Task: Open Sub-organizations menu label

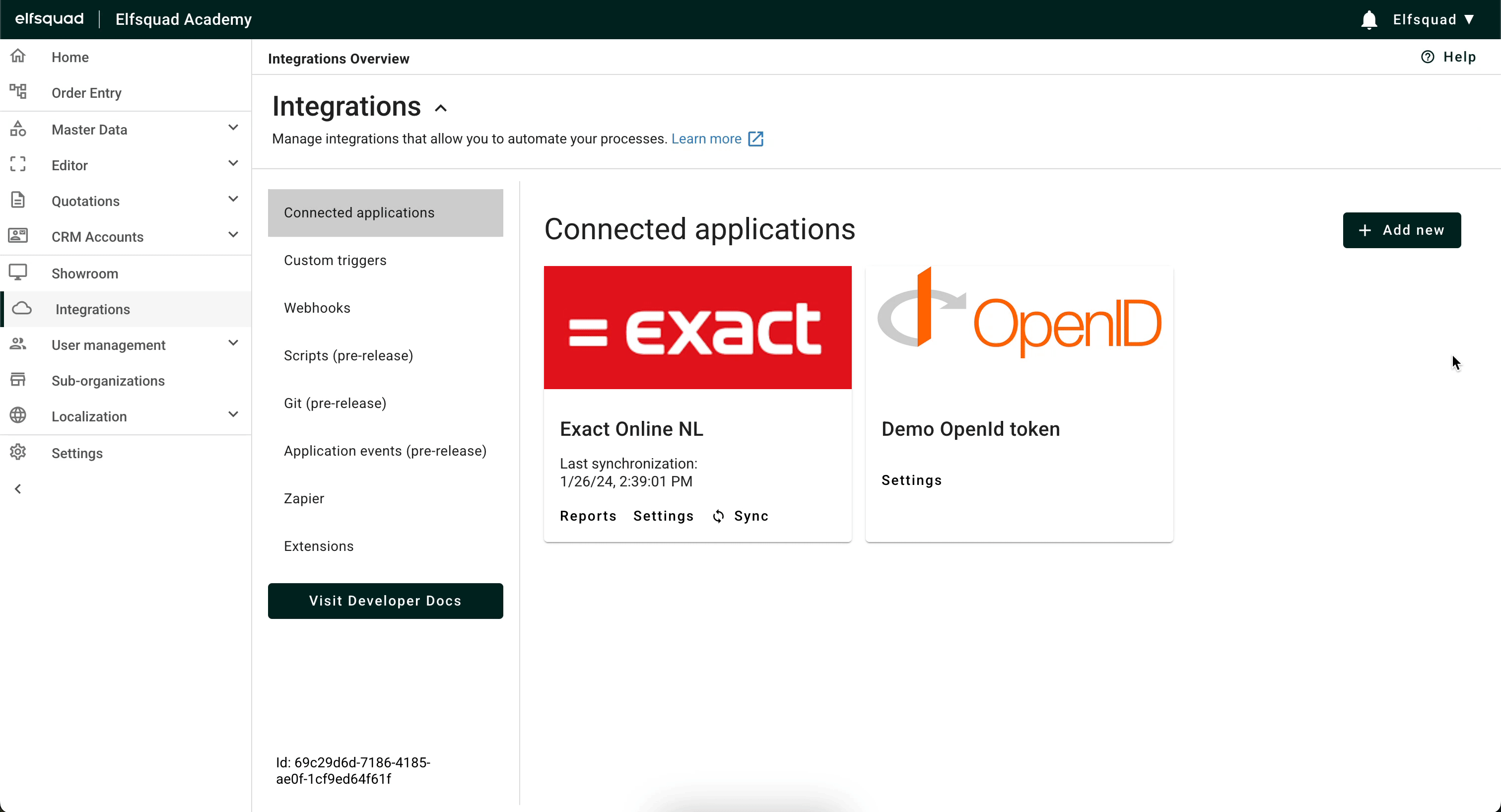Action: pyautogui.click(x=108, y=380)
